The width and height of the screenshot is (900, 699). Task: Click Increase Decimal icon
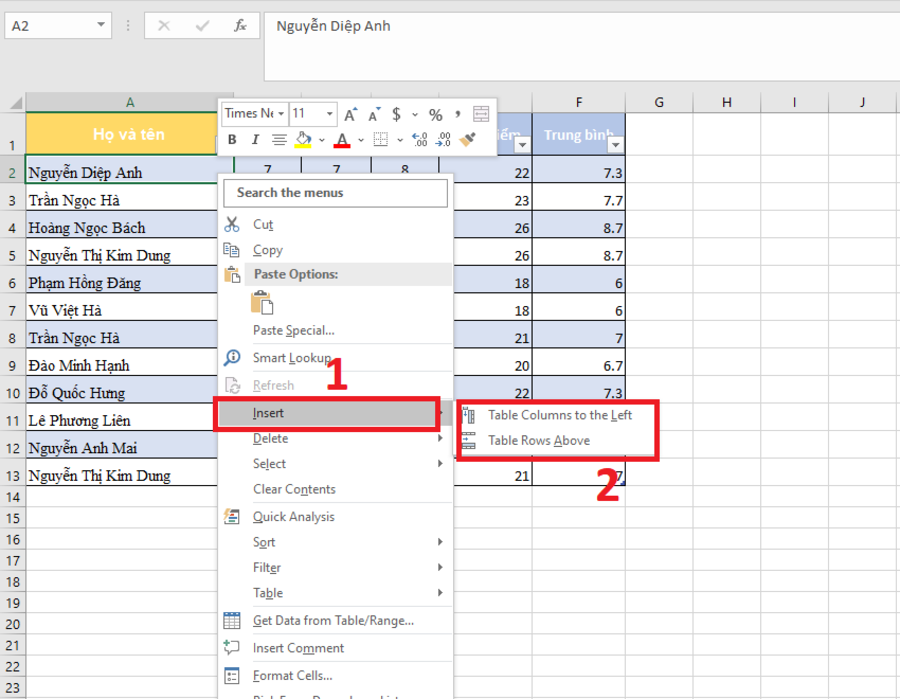(x=420, y=139)
